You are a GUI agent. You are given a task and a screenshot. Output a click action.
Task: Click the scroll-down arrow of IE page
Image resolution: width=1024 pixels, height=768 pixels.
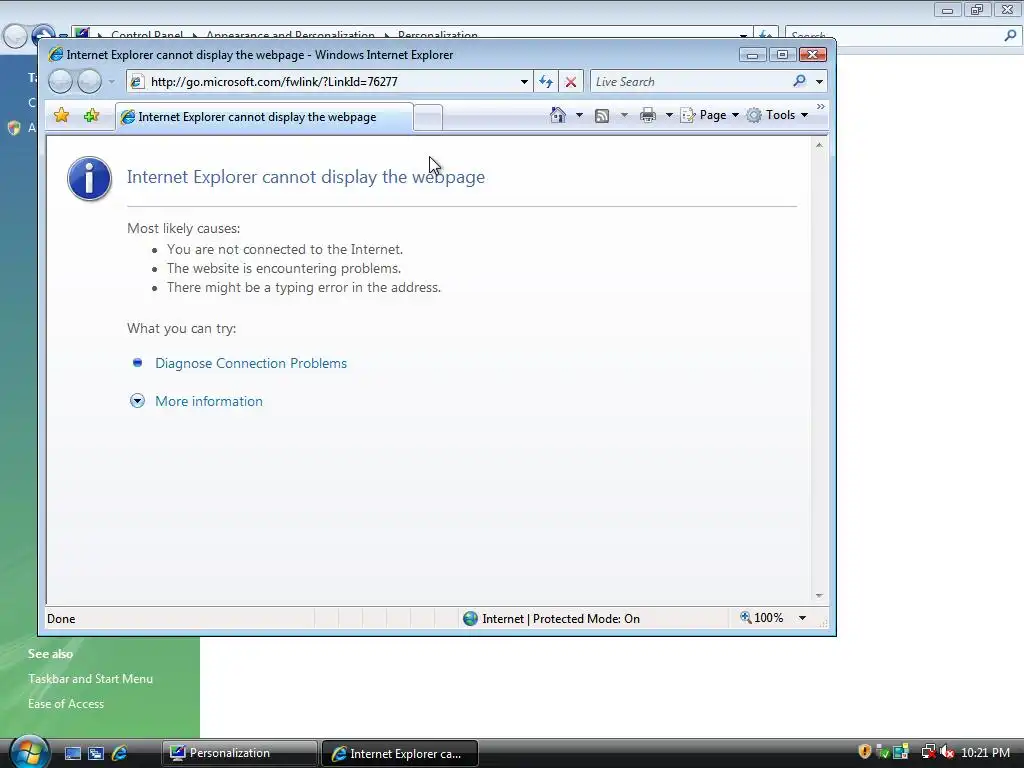(x=819, y=596)
